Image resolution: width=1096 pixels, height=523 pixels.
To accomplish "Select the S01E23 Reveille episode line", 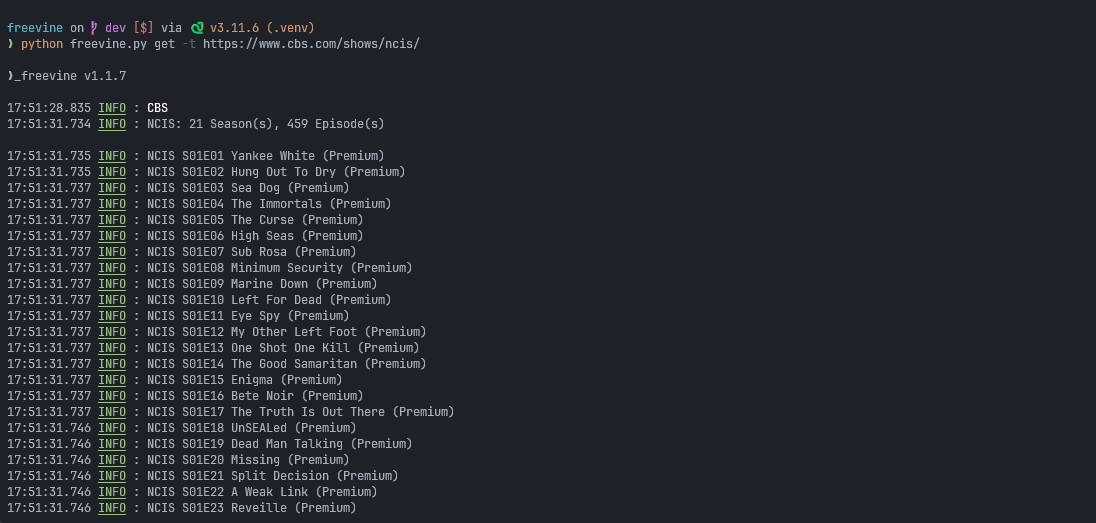I will click(x=251, y=508).
